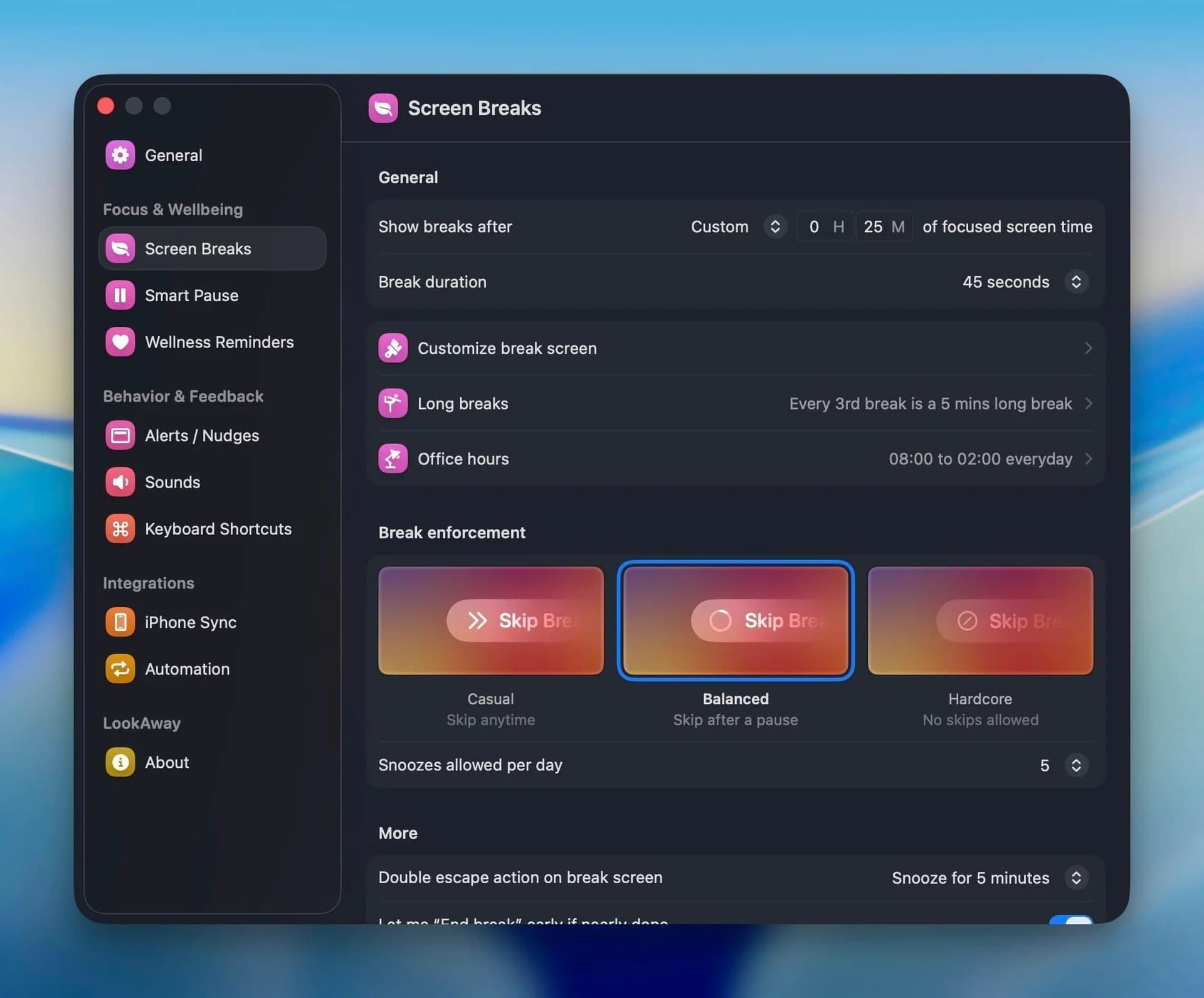Click the Customize break screen label
This screenshot has width=1204, height=998.
(507, 348)
